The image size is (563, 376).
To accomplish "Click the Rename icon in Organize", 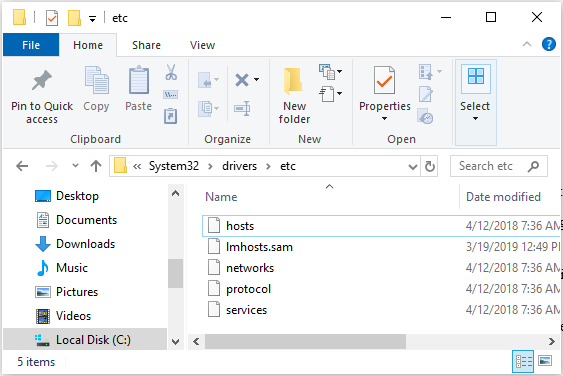I will coord(242,108).
